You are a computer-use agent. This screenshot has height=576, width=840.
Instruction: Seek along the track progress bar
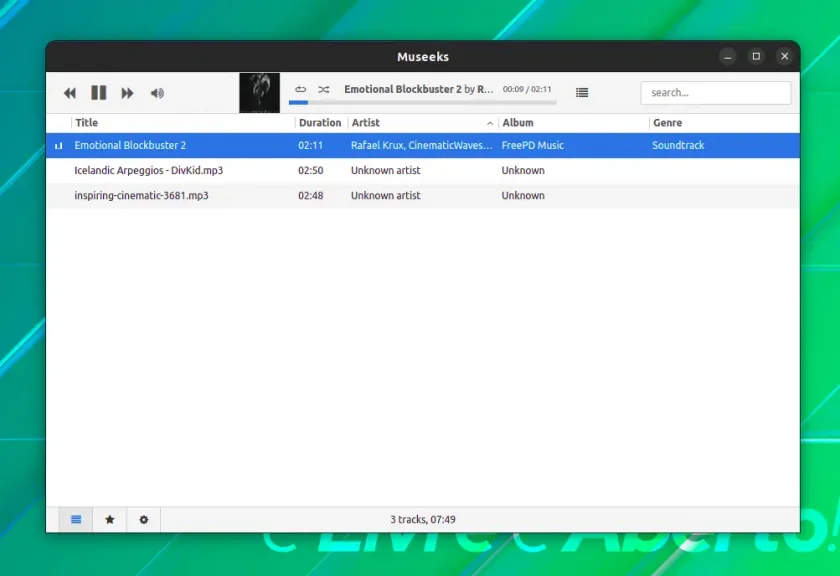tap(422, 102)
